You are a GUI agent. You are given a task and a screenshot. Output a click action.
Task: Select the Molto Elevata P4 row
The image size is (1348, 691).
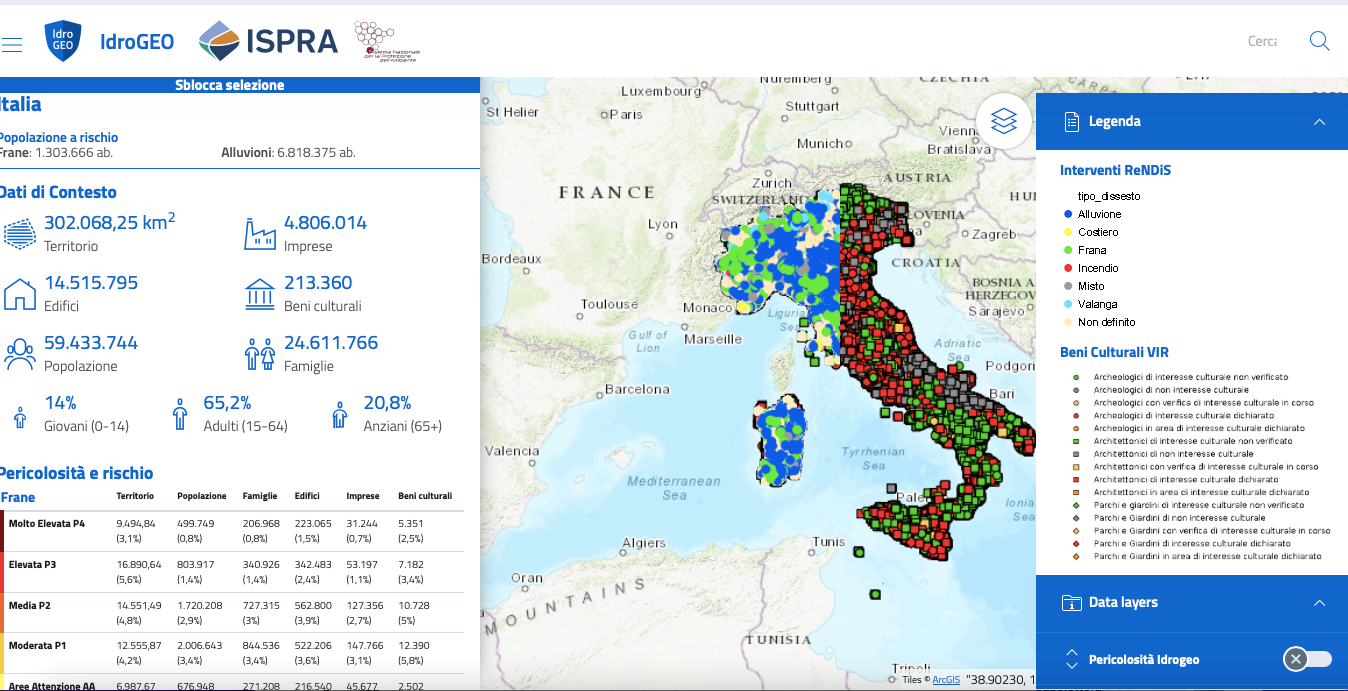click(x=46, y=523)
